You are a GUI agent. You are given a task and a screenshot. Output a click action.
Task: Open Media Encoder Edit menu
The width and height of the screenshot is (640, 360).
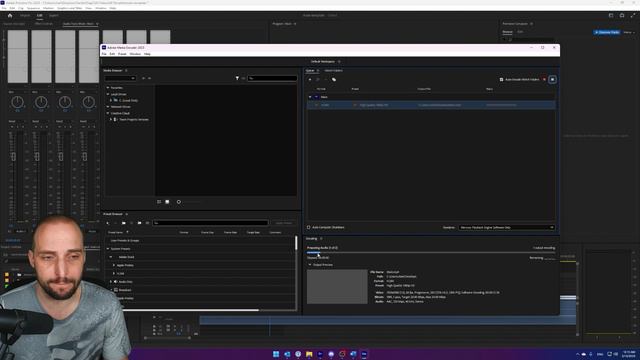point(112,54)
